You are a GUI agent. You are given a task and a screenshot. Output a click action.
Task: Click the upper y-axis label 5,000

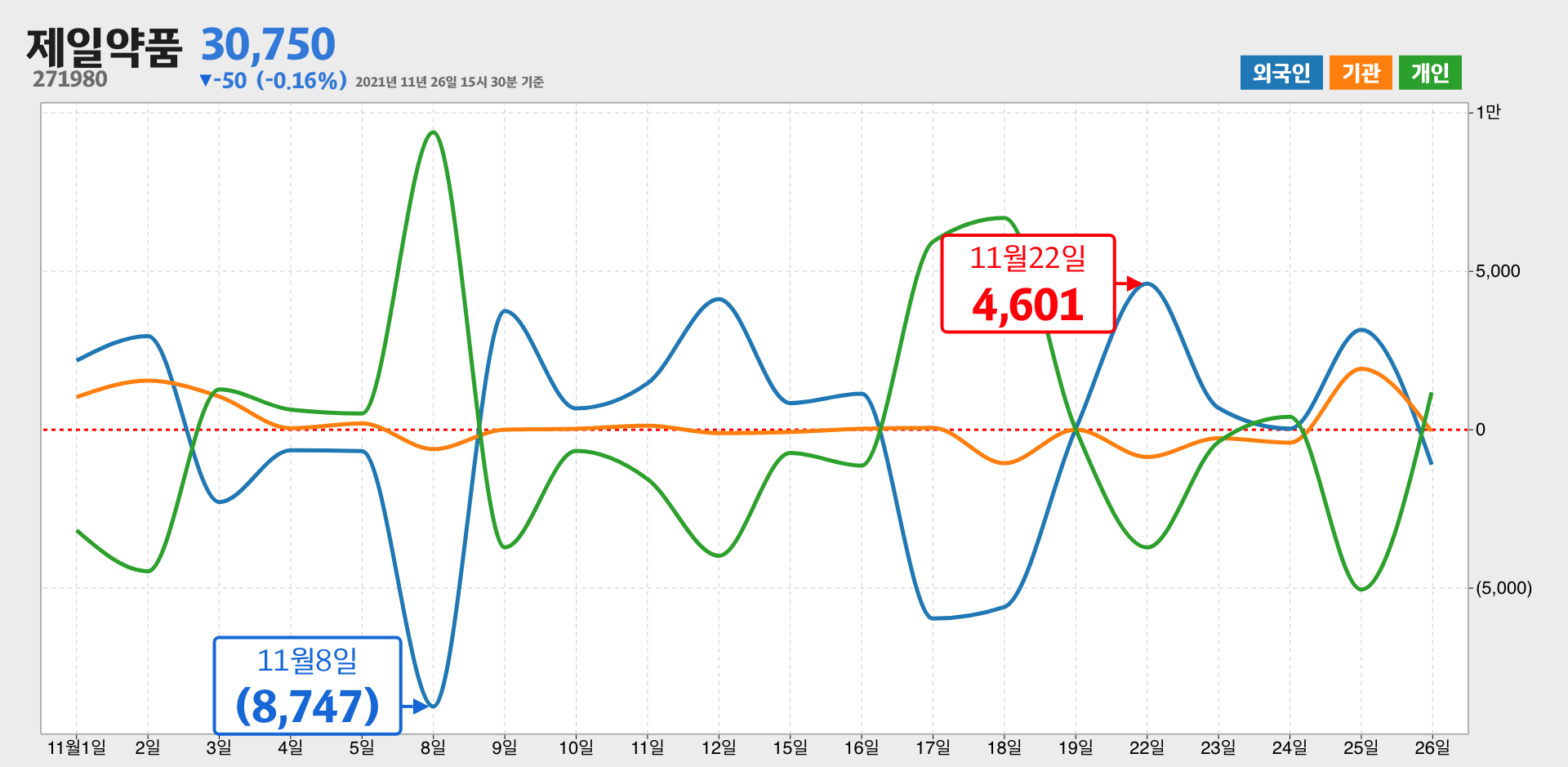coord(1498,271)
